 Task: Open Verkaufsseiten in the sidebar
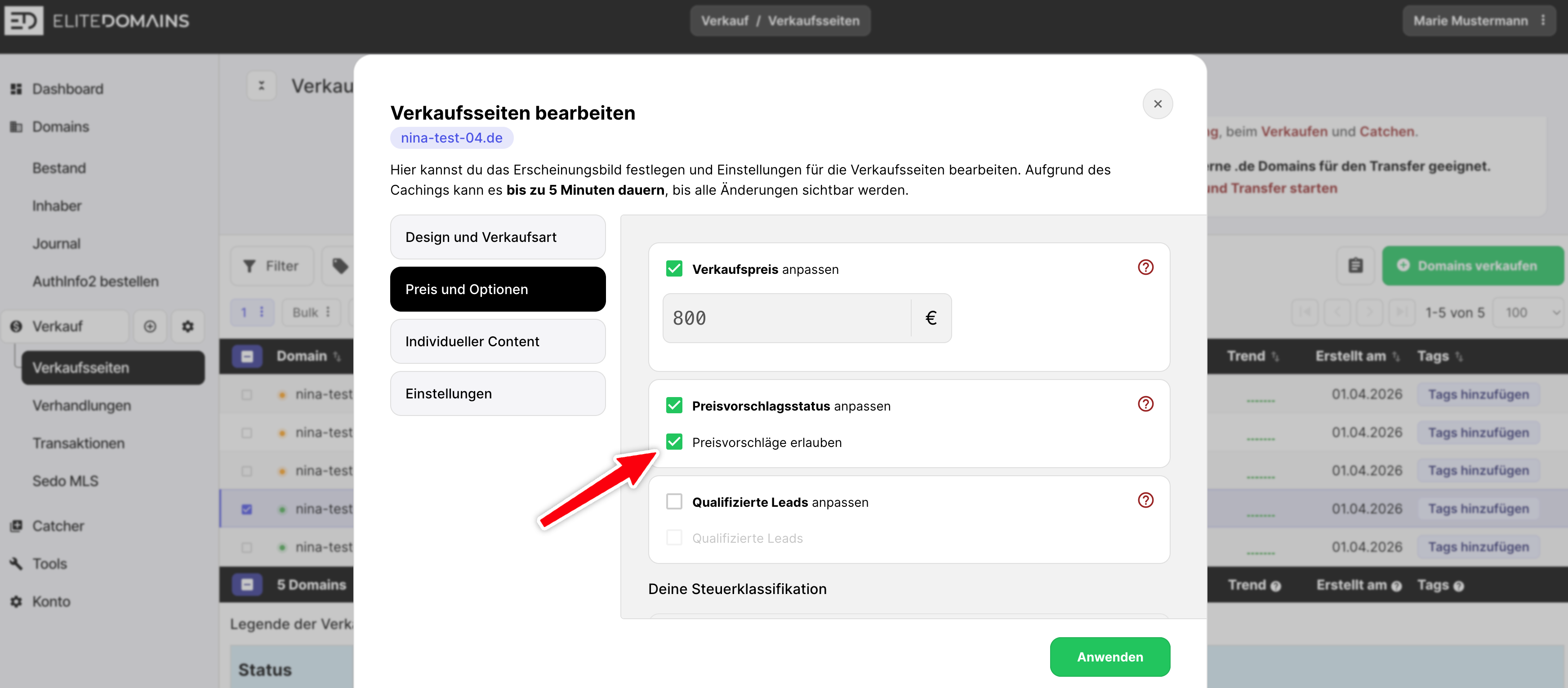tap(113, 368)
